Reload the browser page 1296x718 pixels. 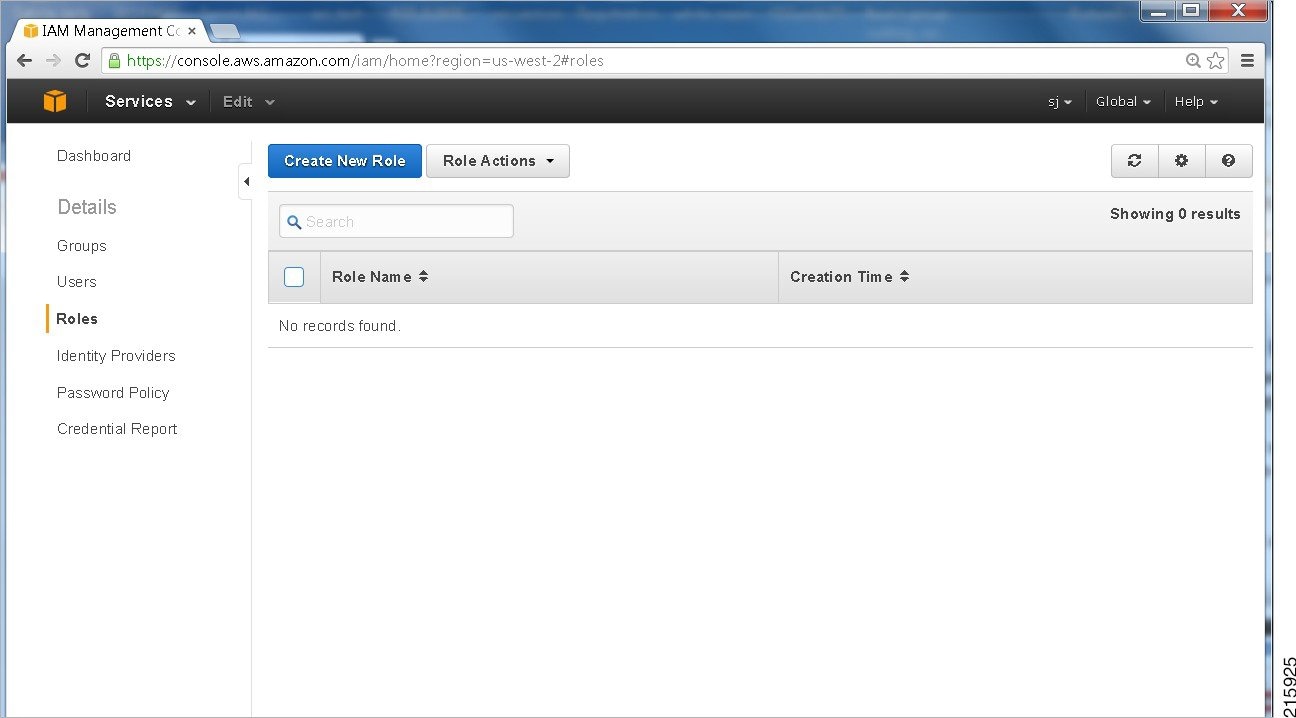click(83, 61)
